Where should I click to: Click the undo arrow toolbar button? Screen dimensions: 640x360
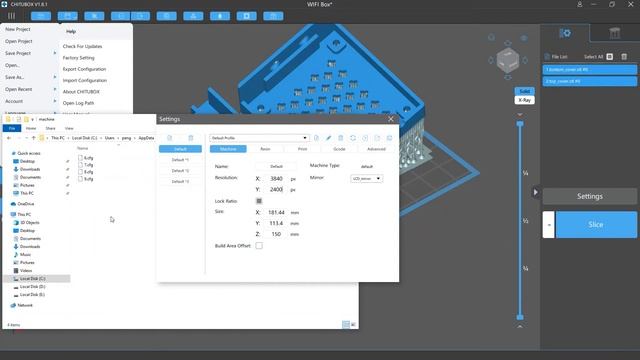[x=121, y=16]
